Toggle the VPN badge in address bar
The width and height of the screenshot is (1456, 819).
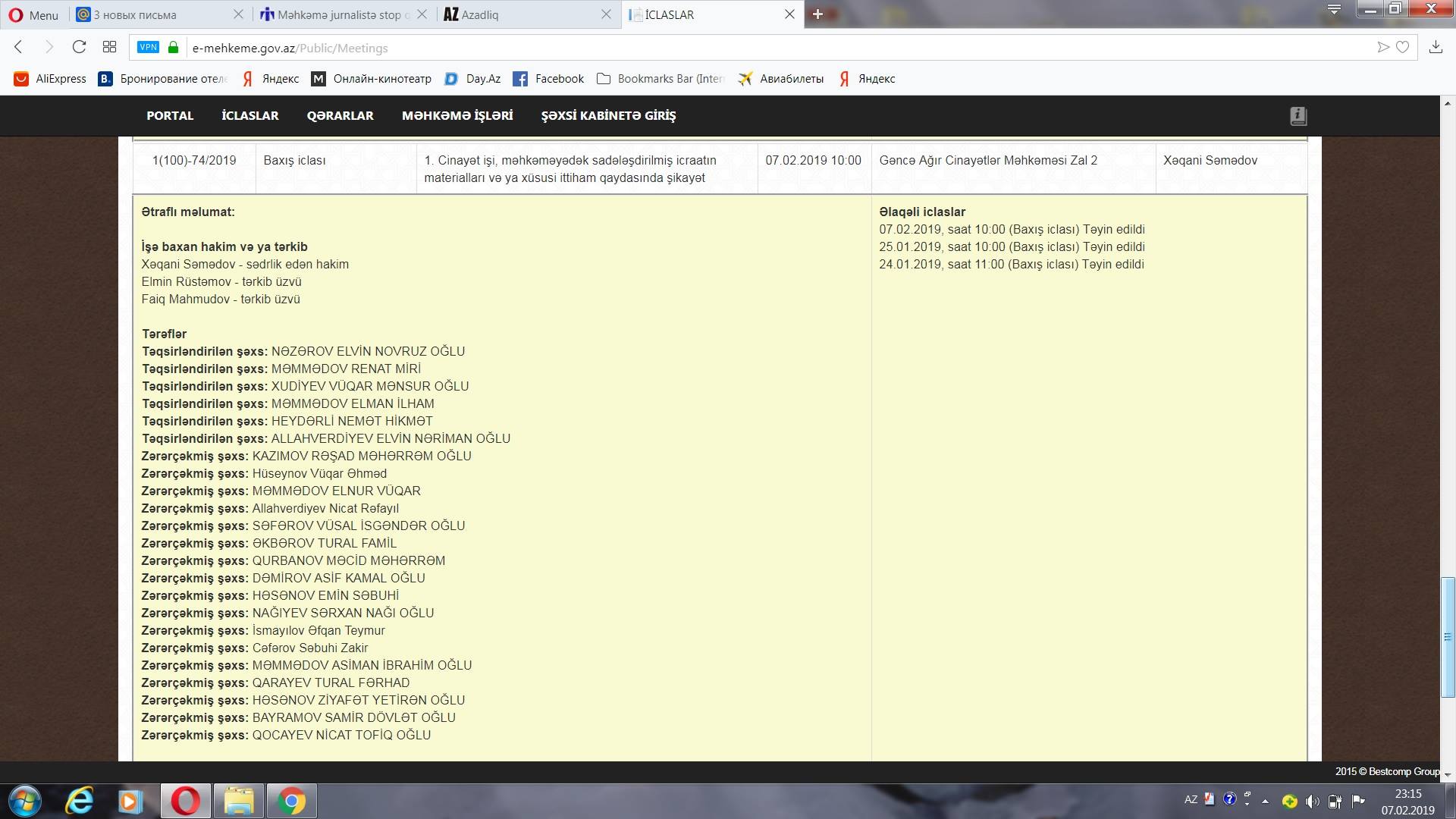148,47
